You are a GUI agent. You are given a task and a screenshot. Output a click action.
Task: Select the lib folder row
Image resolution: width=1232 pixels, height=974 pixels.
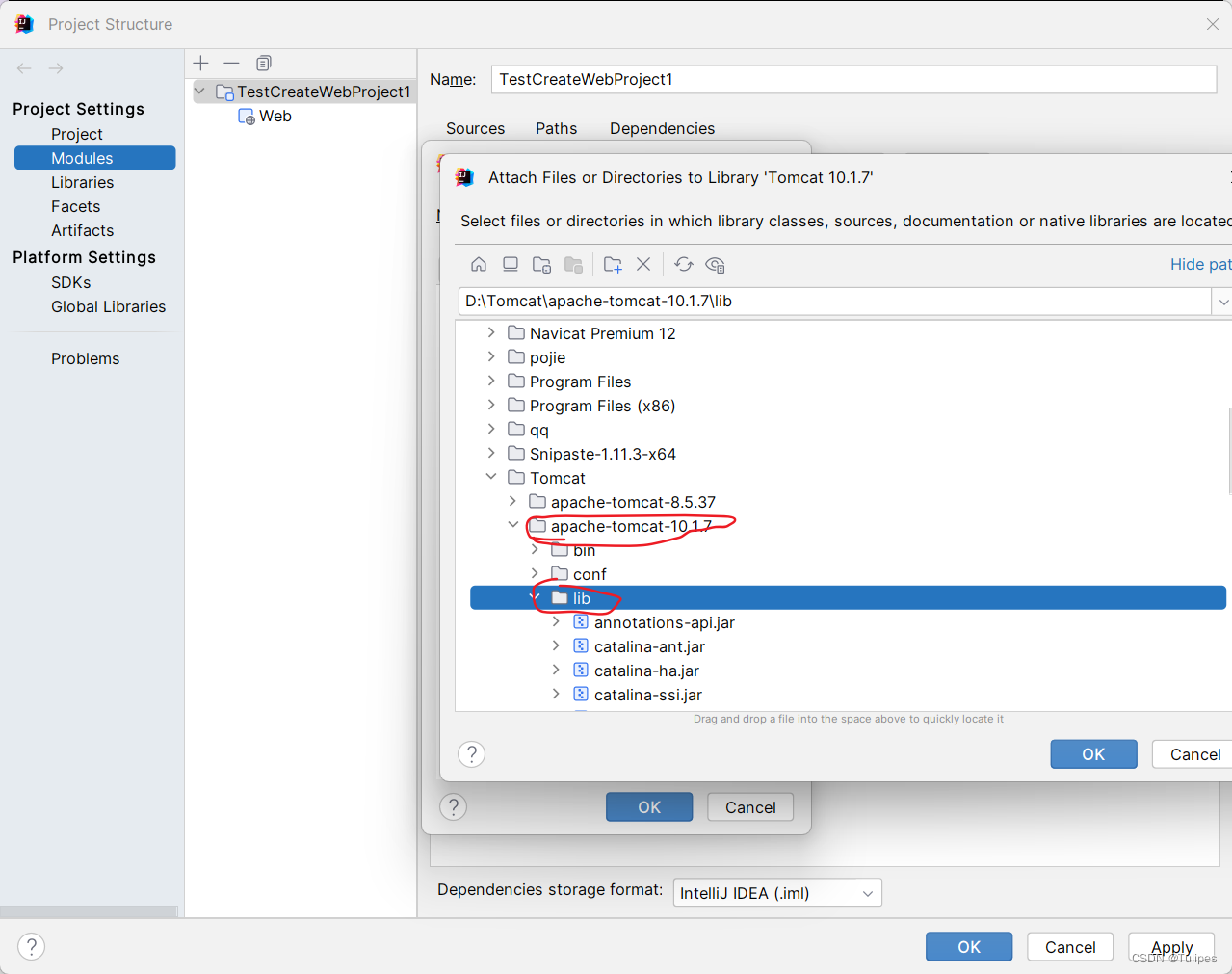coord(848,598)
